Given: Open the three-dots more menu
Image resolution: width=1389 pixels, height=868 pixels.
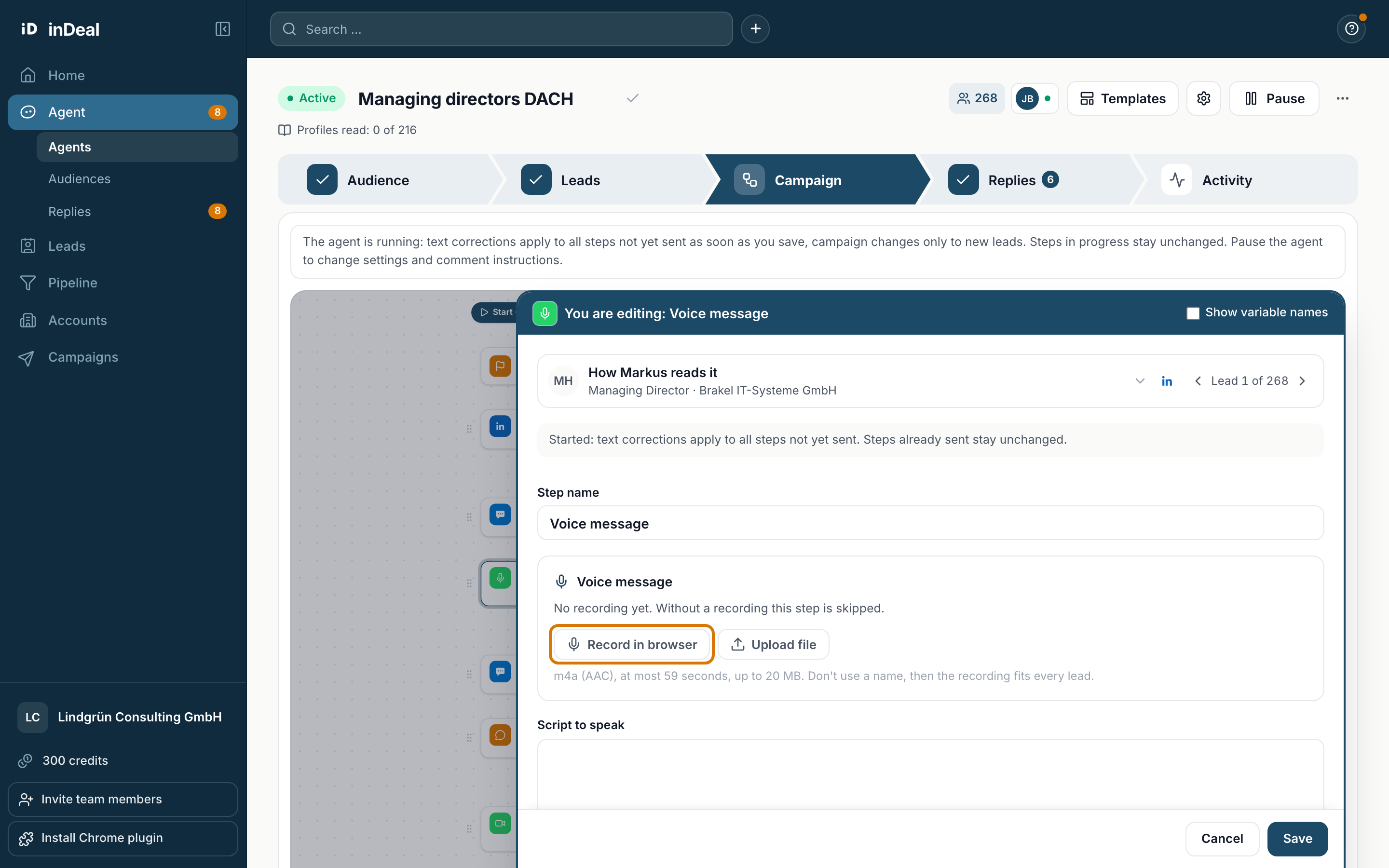Looking at the screenshot, I should 1343,98.
